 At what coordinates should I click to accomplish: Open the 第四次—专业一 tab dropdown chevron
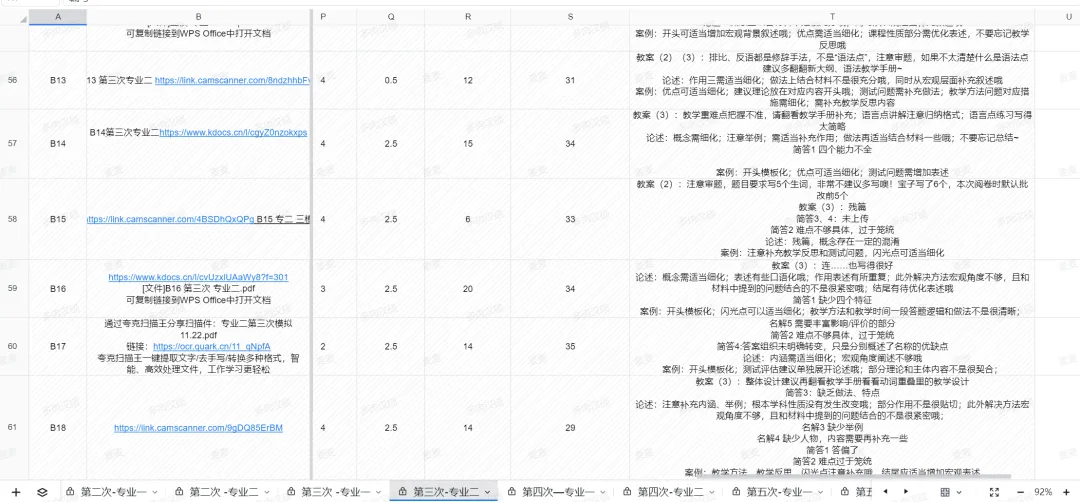pos(602,492)
